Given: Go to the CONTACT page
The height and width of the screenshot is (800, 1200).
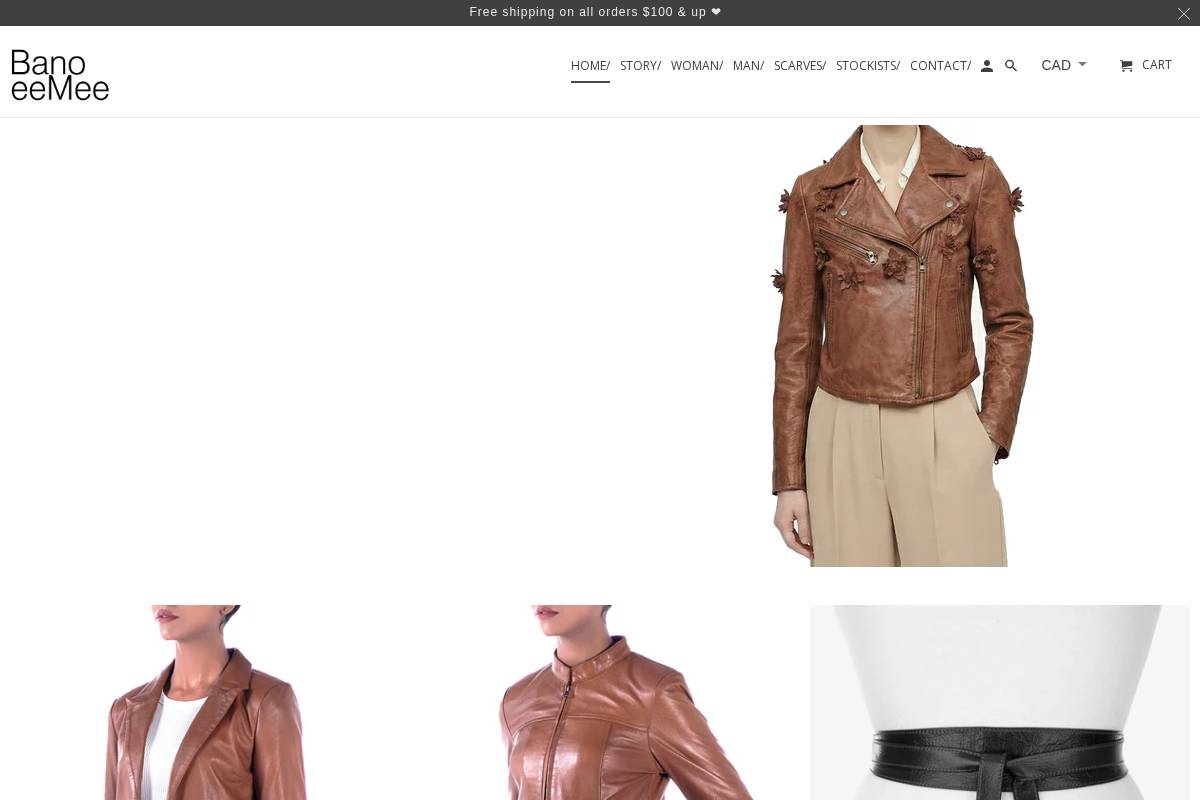Looking at the screenshot, I should pos(939,65).
